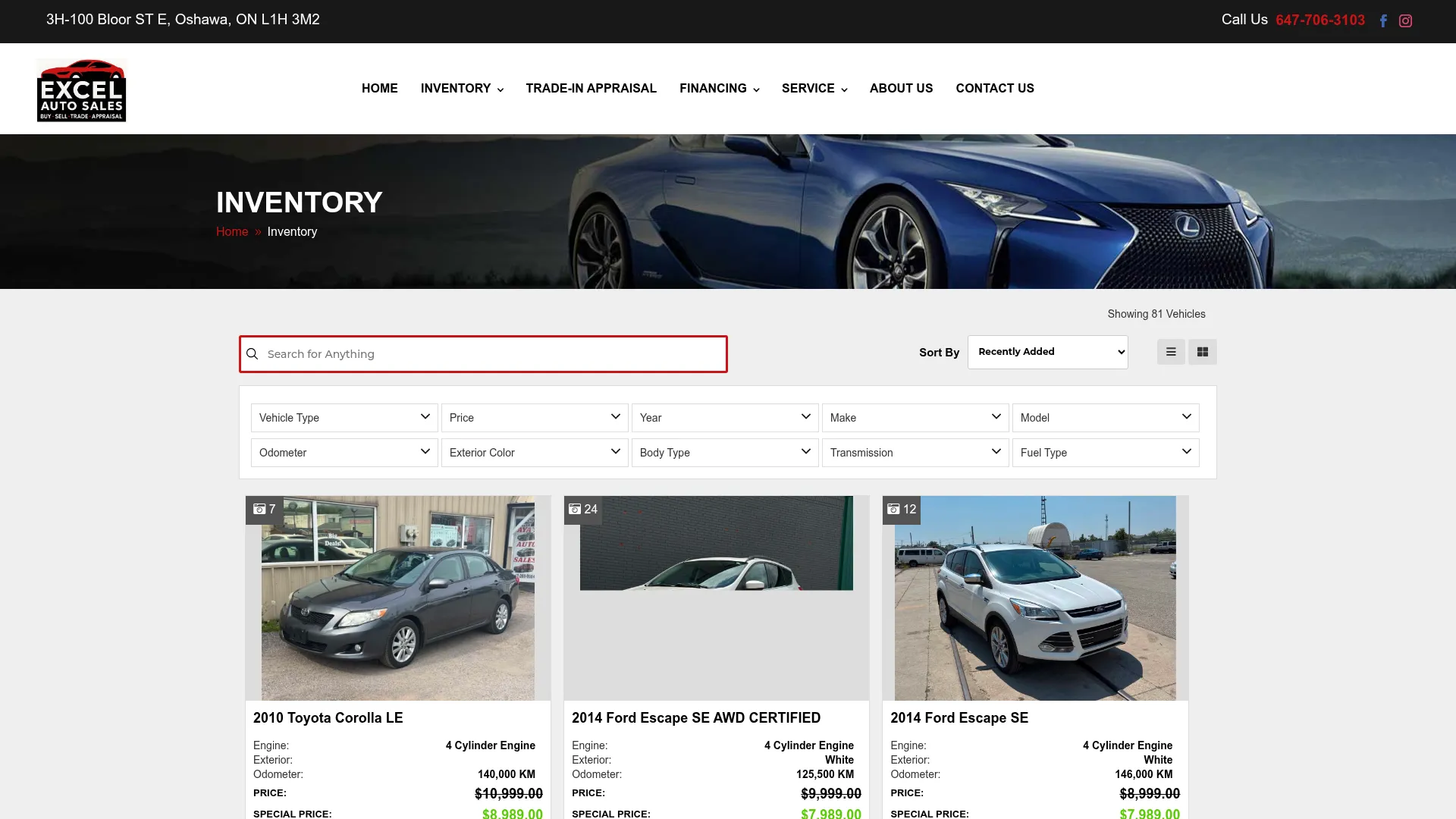
Task: Open TRADE-IN APPRAISAL page
Action: 591,89
